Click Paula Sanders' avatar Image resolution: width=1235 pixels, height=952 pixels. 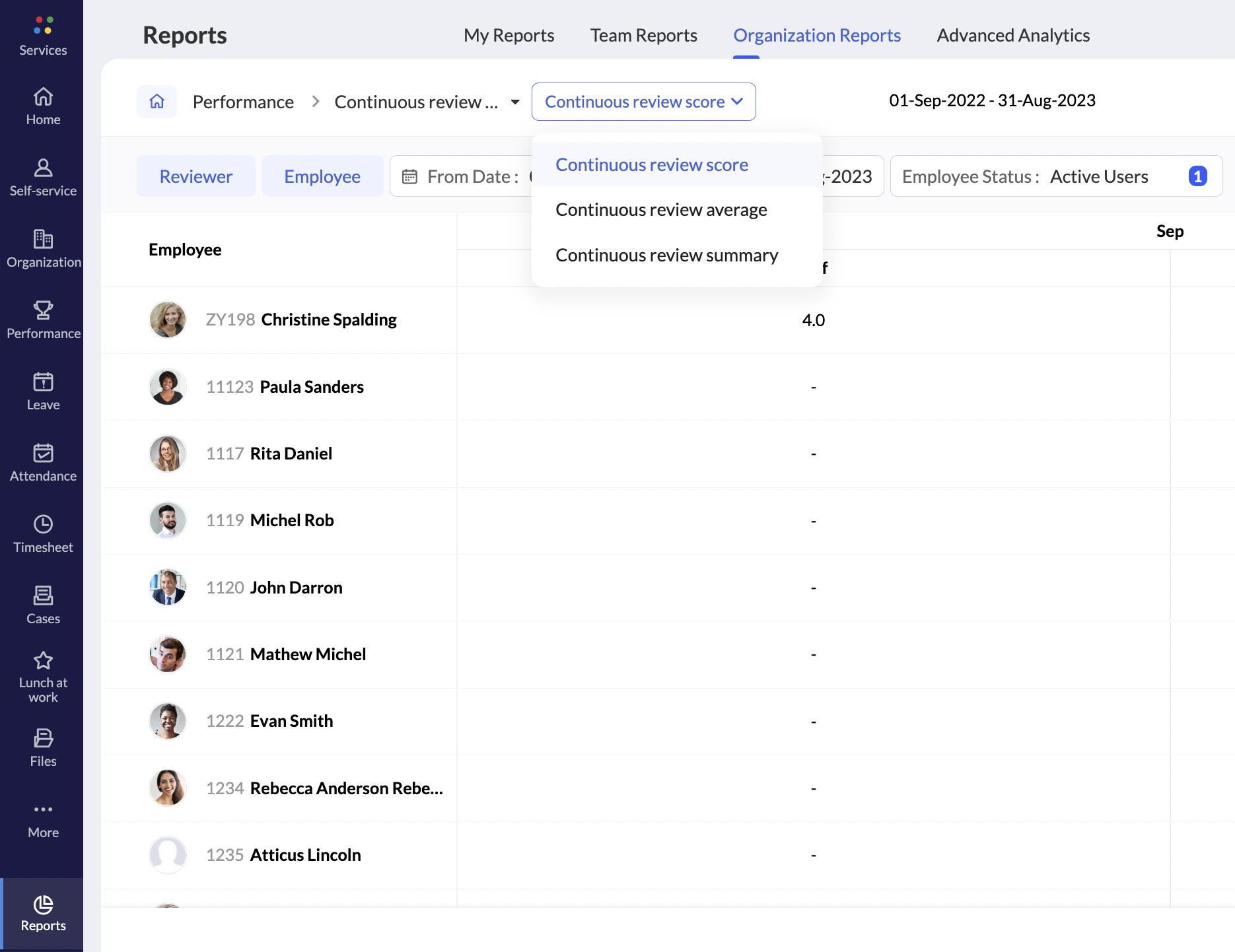[x=168, y=387]
